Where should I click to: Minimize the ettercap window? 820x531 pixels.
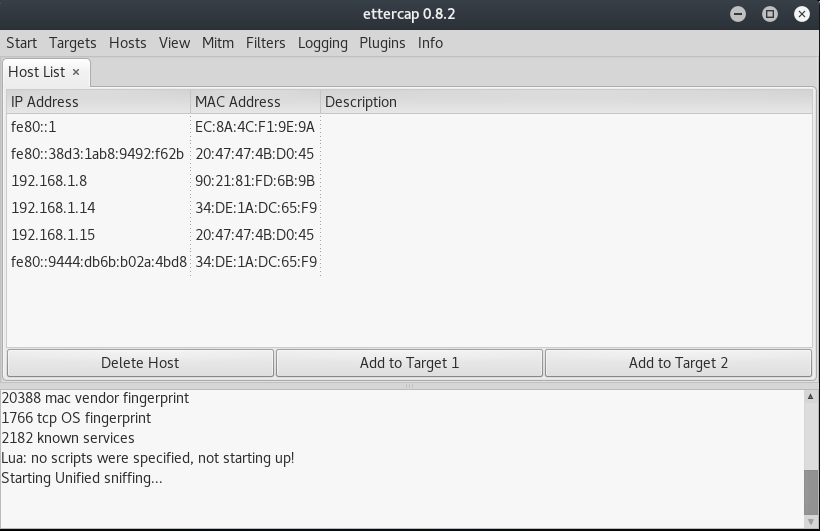[738, 14]
